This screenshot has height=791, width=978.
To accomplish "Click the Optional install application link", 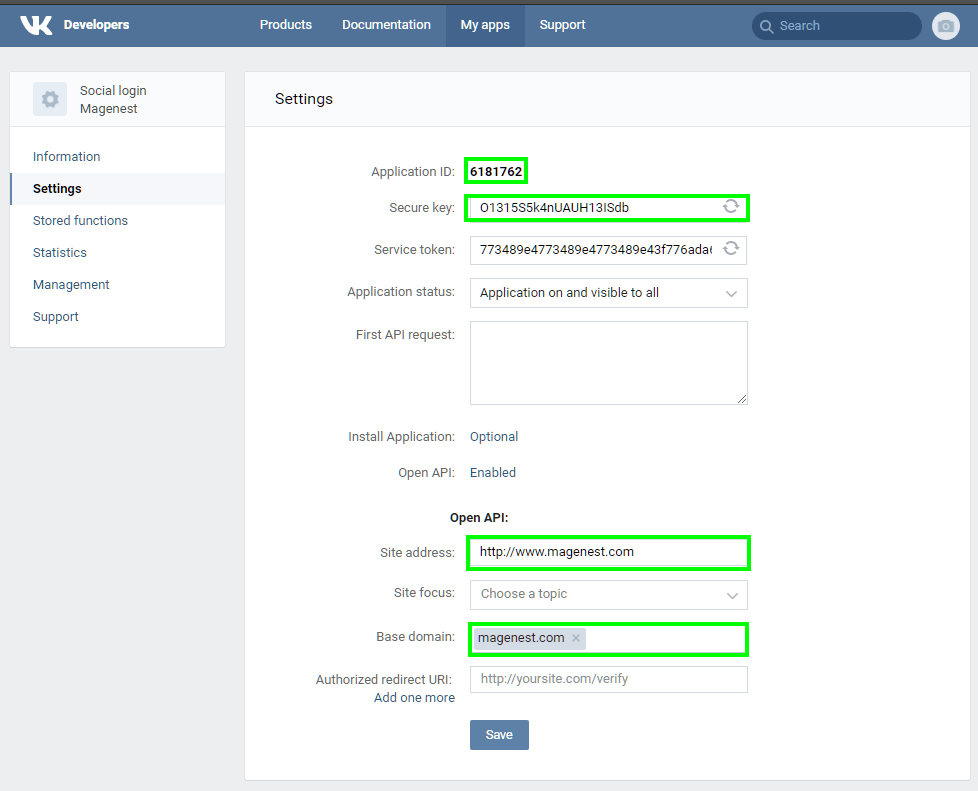I will coord(494,437).
